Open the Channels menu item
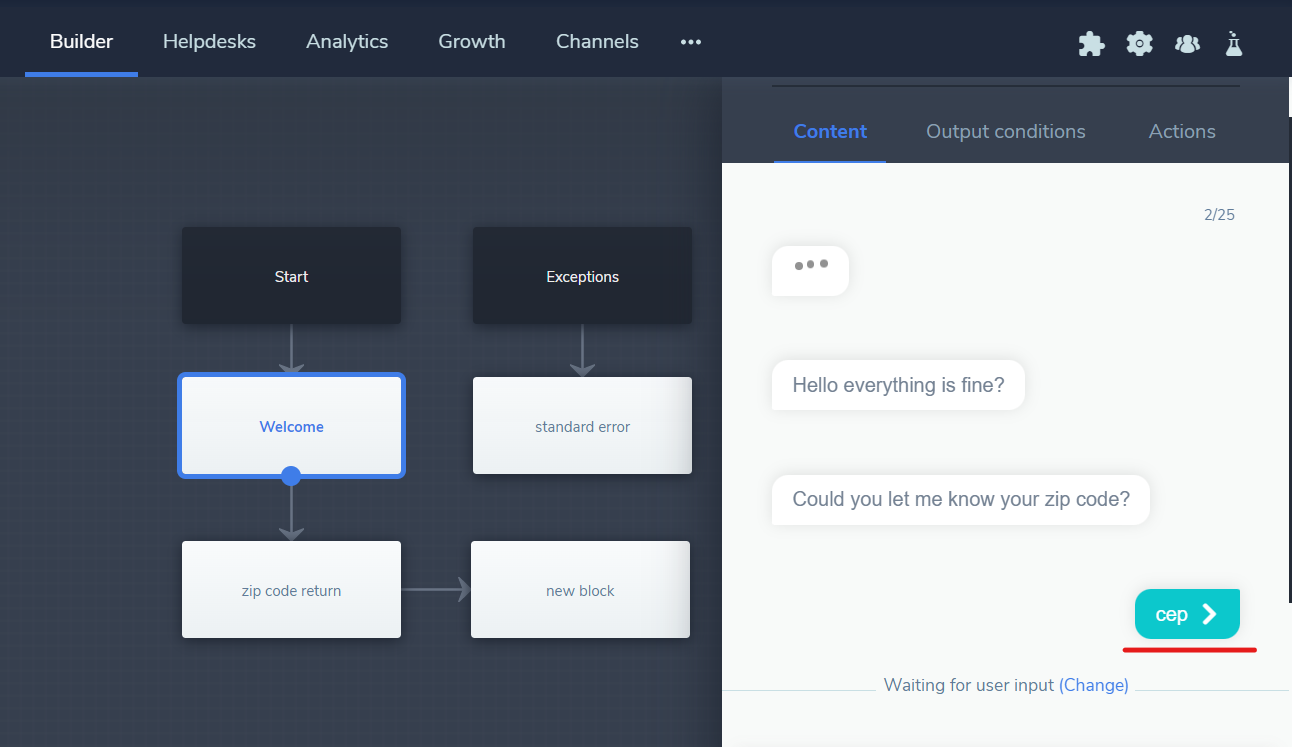The height and width of the screenshot is (747, 1292). [x=597, y=42]
